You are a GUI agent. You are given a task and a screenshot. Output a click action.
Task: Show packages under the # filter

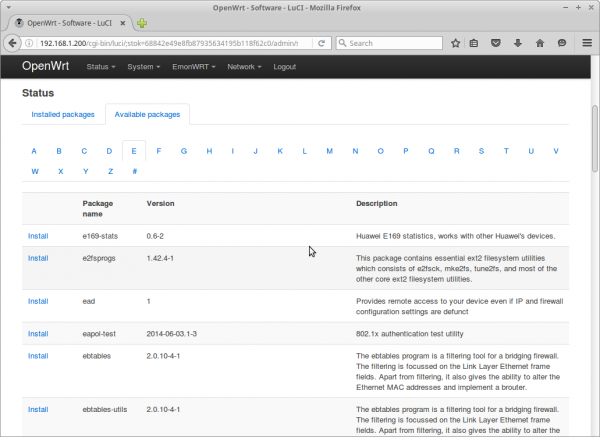135,171
